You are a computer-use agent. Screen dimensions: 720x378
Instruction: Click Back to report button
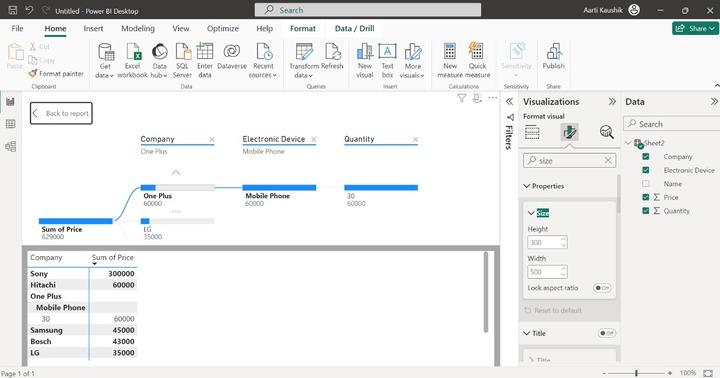61,113
